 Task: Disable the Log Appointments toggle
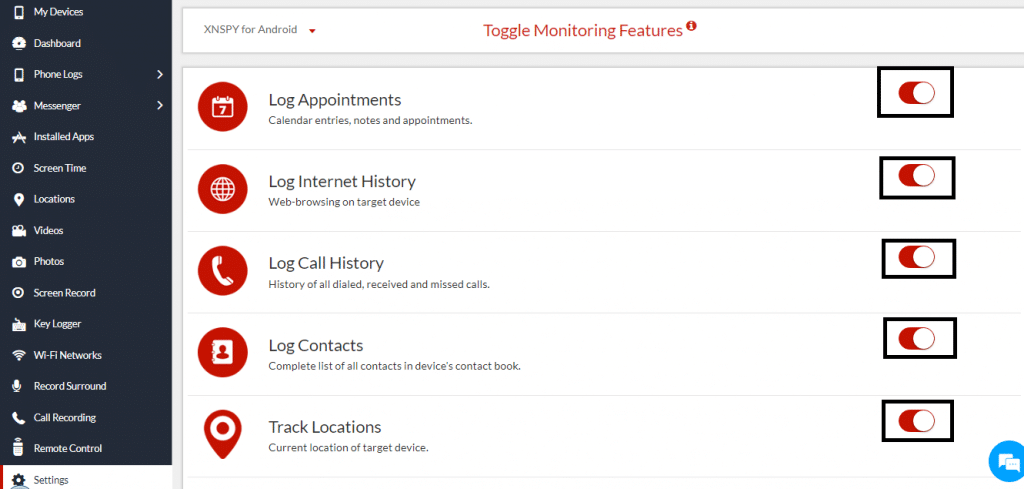(916, 93)
